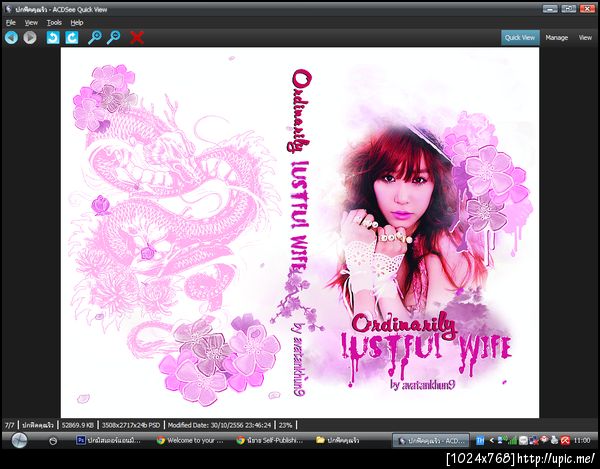
Task: Click the file name in the status bar
Action: pos(38,425)
